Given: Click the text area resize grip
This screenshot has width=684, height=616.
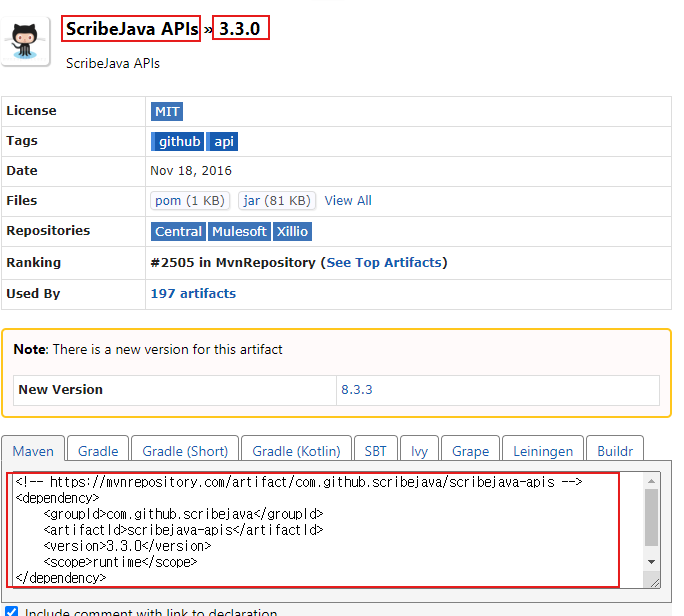Looking at the screenshot, I should [x=654, y=583].
